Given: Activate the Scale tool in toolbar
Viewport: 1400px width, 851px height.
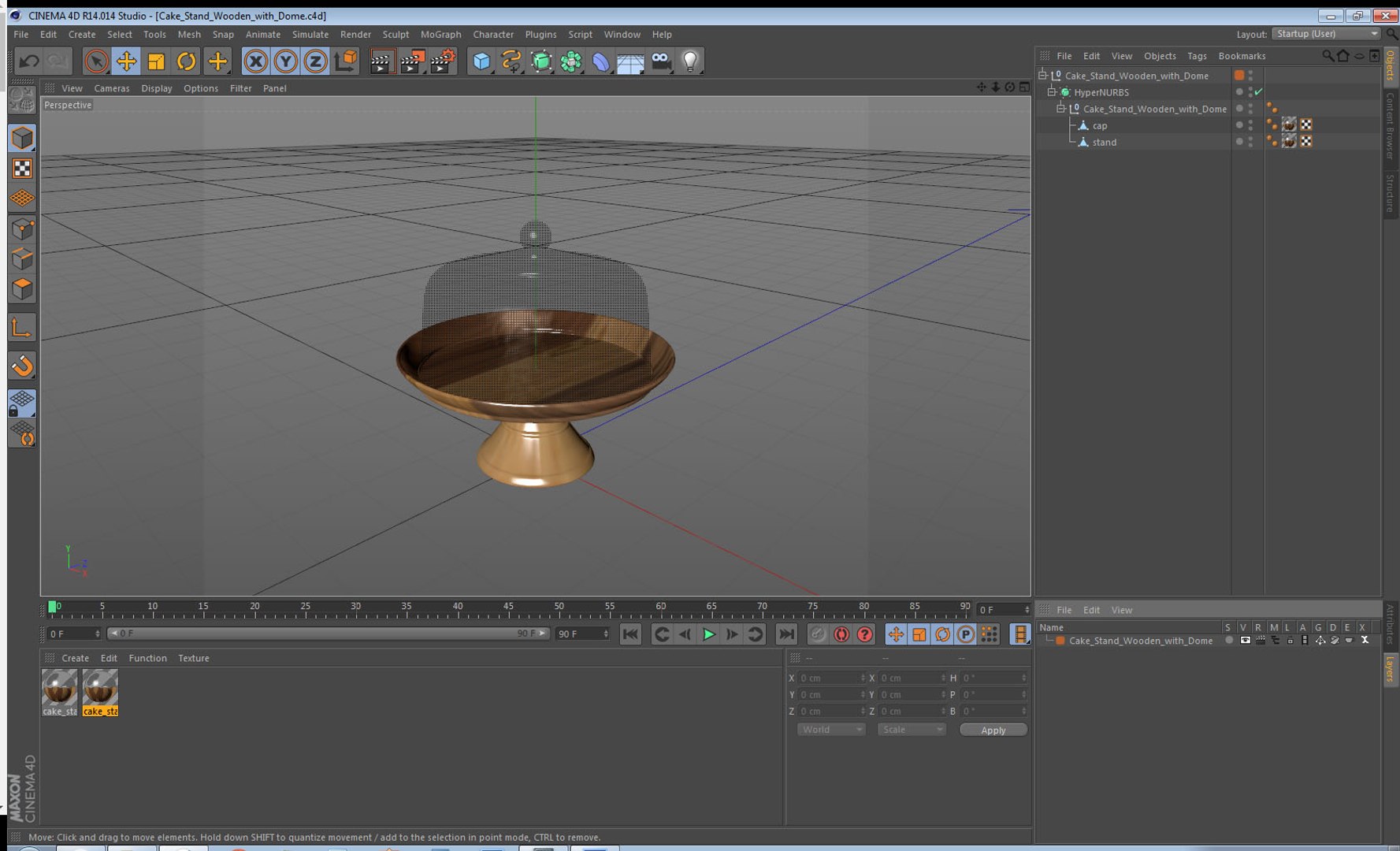Looking at the screenshot, I should [x=156, y=61].
